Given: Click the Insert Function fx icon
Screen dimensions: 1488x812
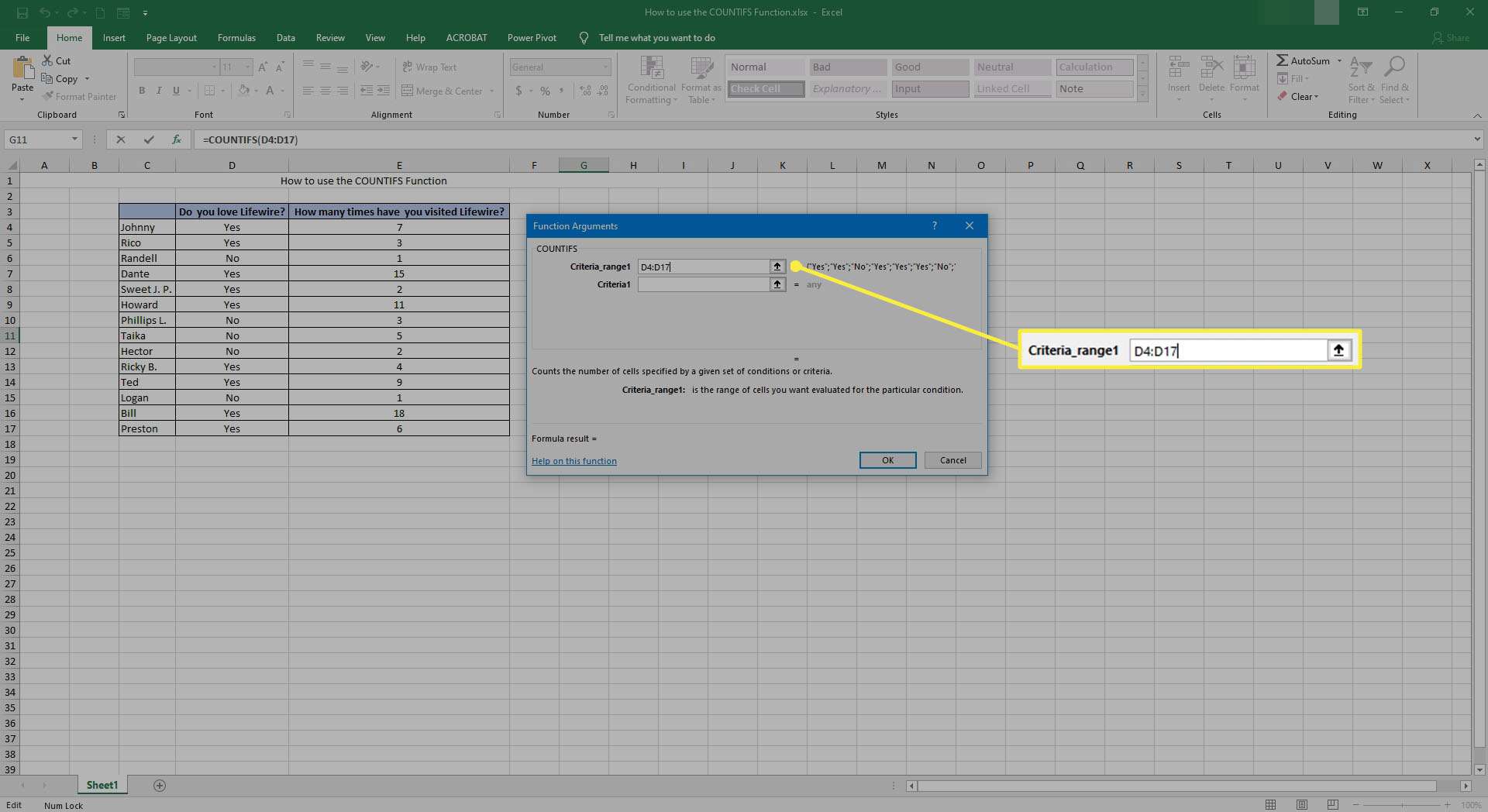Looking at the screenshot, I should coord(177,139).
